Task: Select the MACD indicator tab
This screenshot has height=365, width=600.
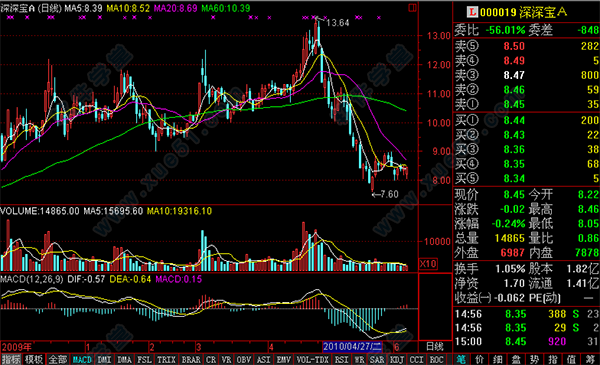Action: coord(82,360)
